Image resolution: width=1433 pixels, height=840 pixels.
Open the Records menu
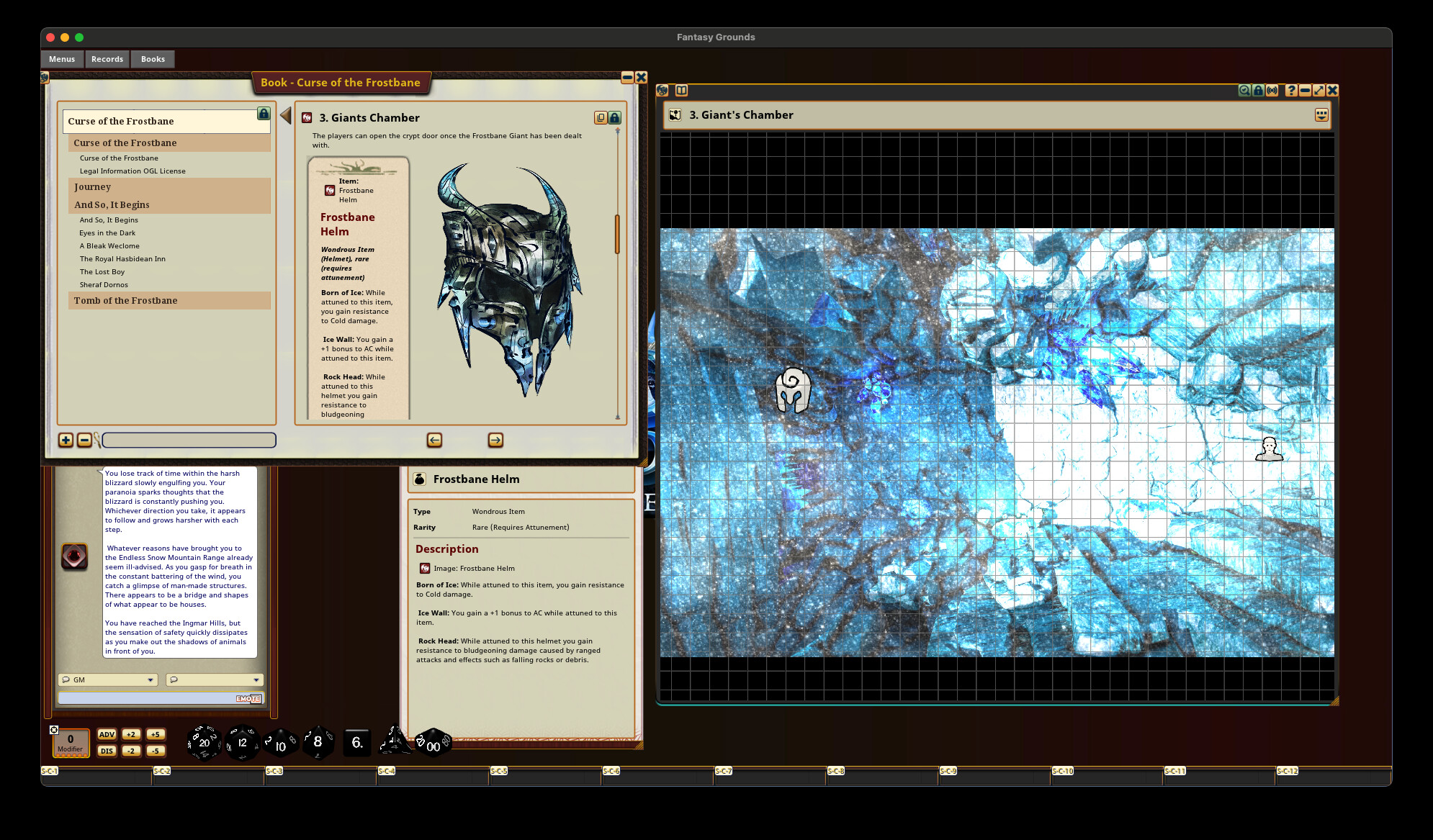tap(107, 59)
